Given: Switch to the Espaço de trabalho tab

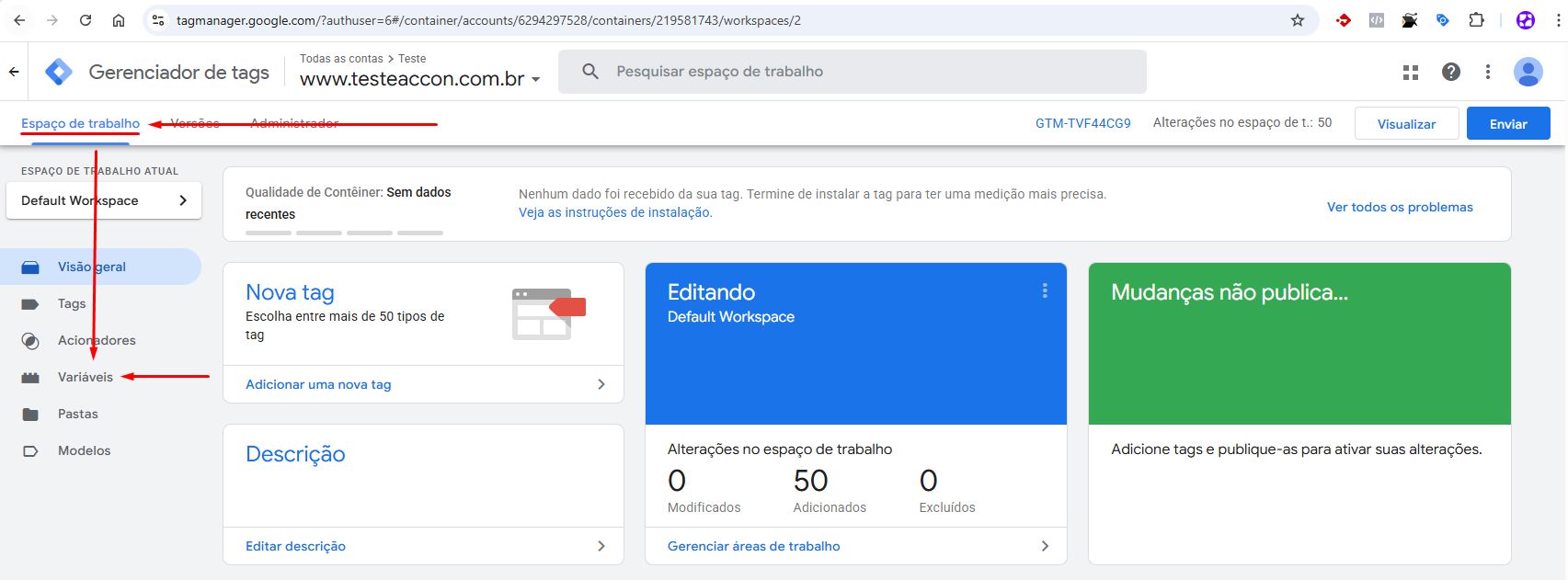Looking at the screenshot, I should pos(80,123).
